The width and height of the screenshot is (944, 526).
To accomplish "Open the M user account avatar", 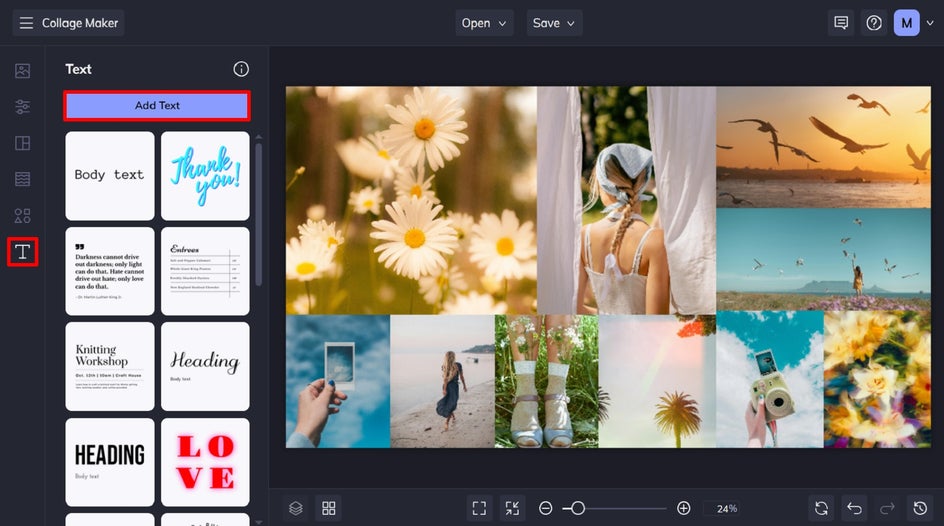I will pos(906,23).
